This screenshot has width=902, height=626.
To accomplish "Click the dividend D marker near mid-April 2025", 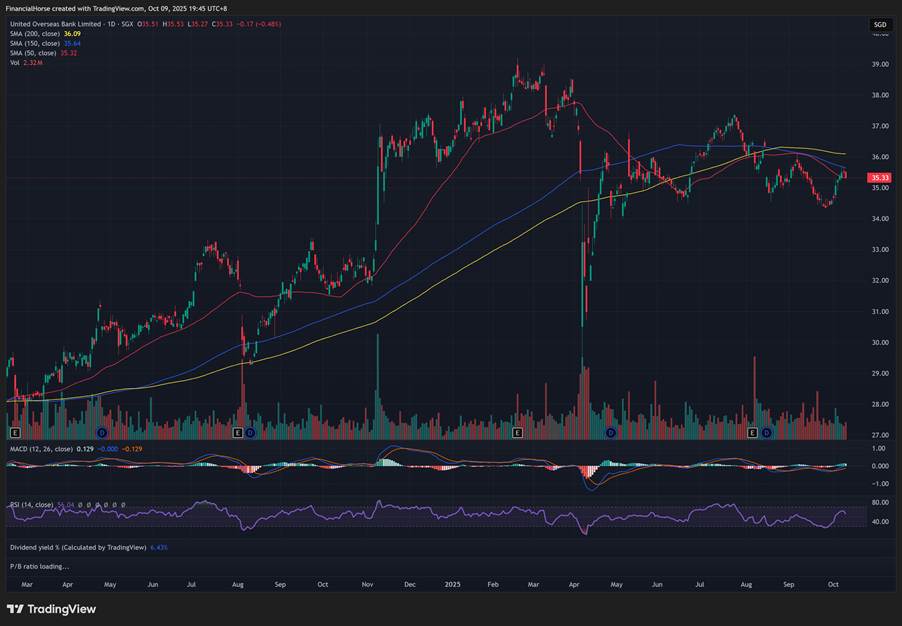I will tap(610, 433).
